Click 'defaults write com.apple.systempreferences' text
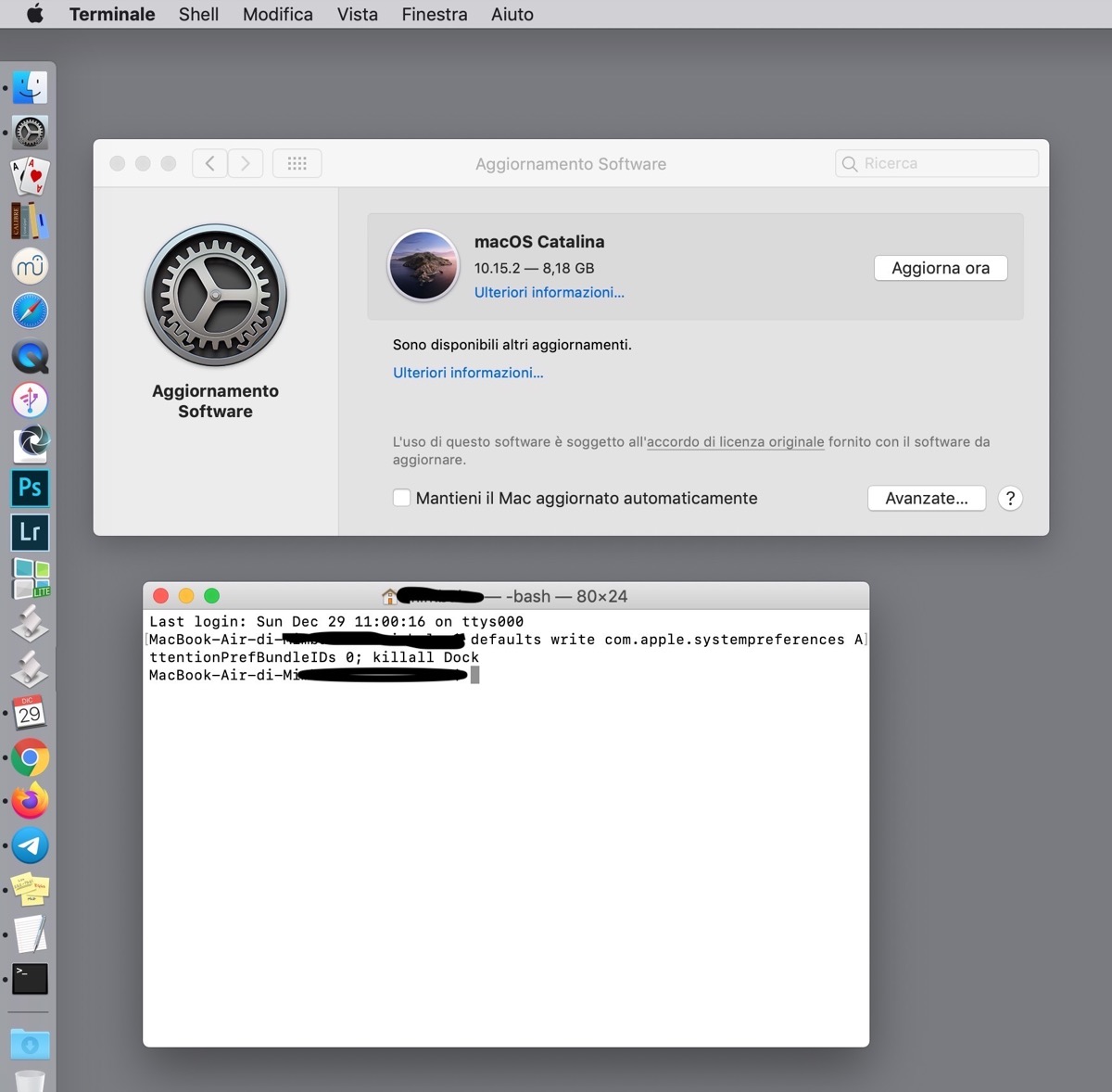 [x=658, y=640]
